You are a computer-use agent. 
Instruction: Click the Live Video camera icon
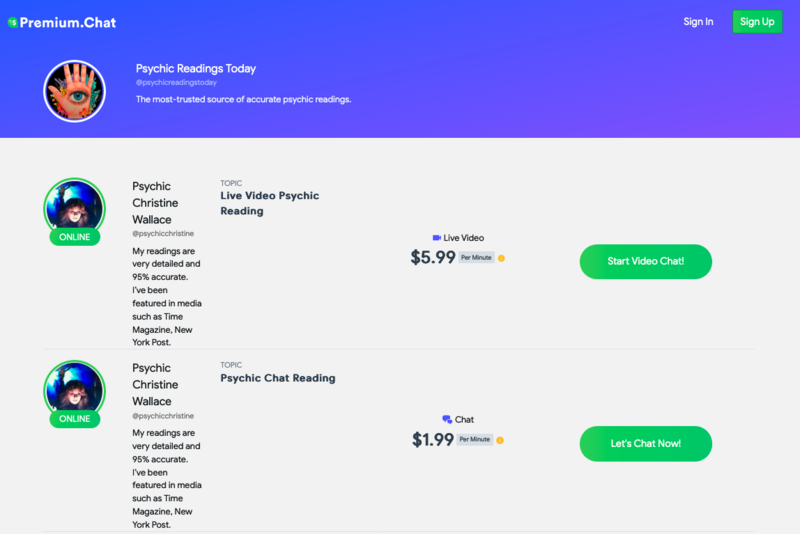click(437, 238)
